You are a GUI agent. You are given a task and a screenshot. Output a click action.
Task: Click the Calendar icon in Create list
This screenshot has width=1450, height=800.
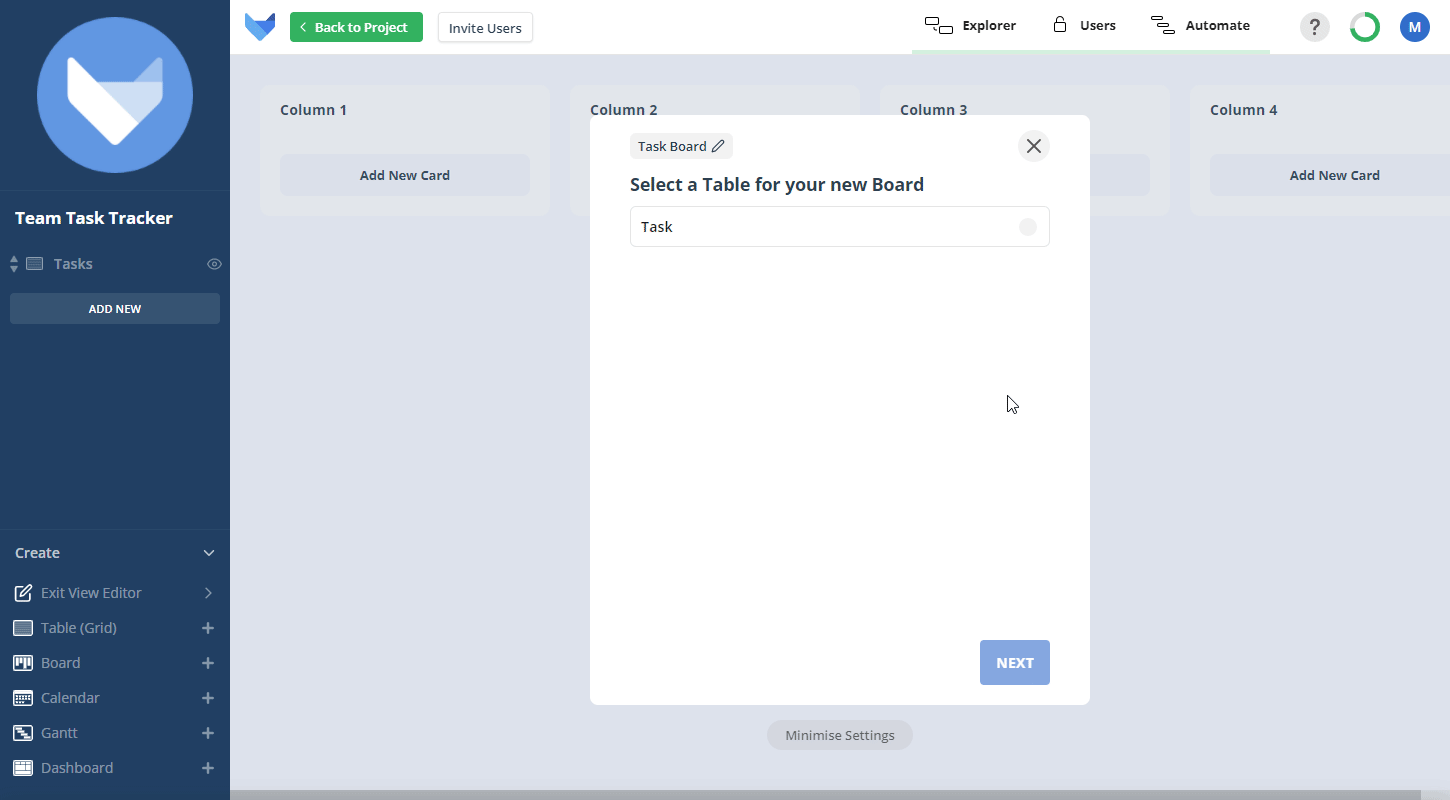(23, 698)
